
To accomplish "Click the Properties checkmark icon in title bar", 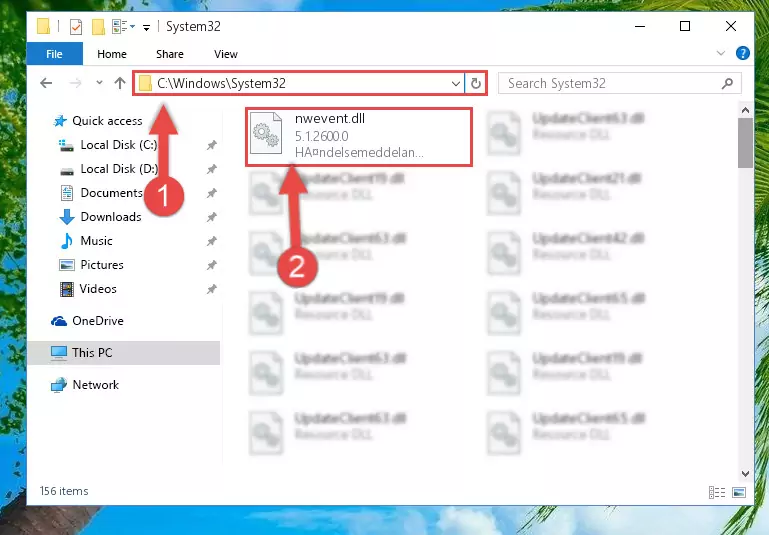I will coord(76,26).
